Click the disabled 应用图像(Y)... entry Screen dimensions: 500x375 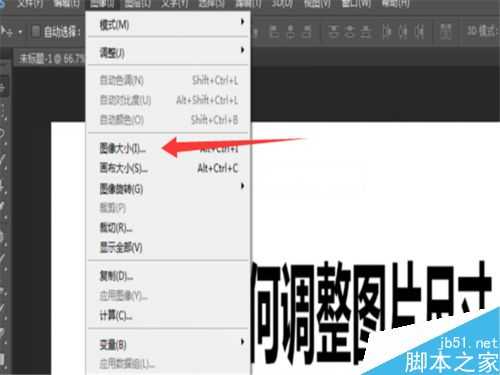click(x=168, y=296)
